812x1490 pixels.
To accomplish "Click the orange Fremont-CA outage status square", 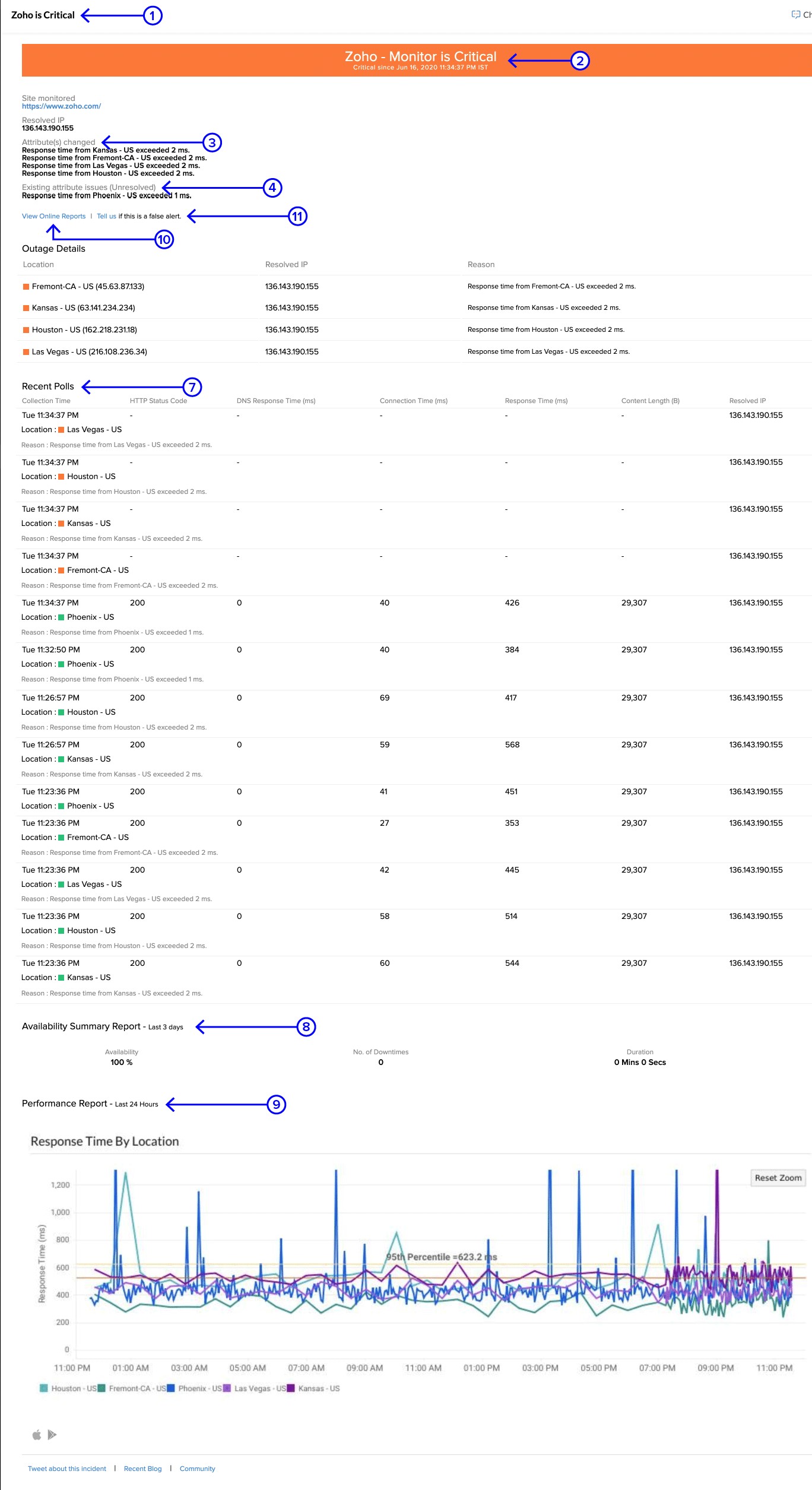I will pyautogui.click(x=26, y=287).
